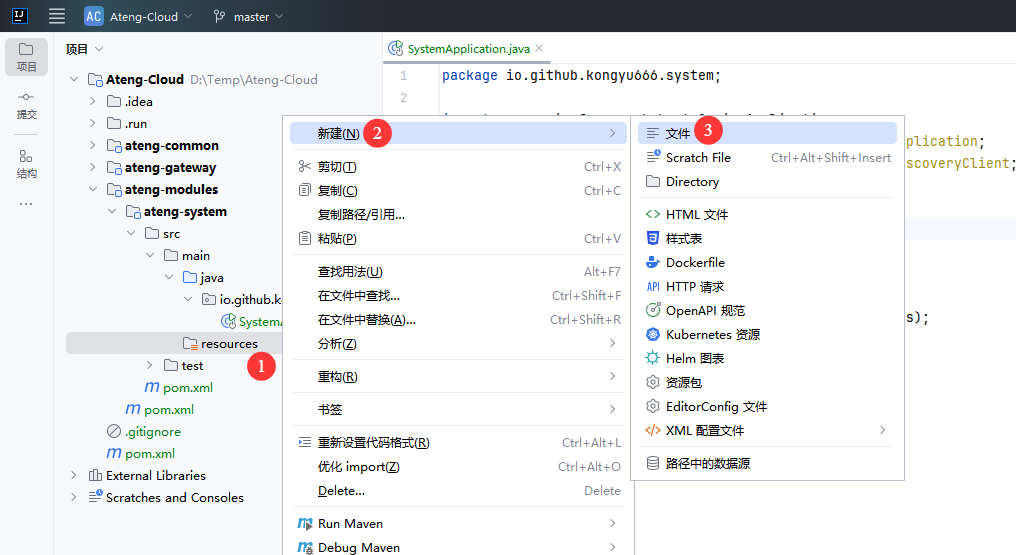
Task: Open the Project tool window icon
Action: (26, 56)
